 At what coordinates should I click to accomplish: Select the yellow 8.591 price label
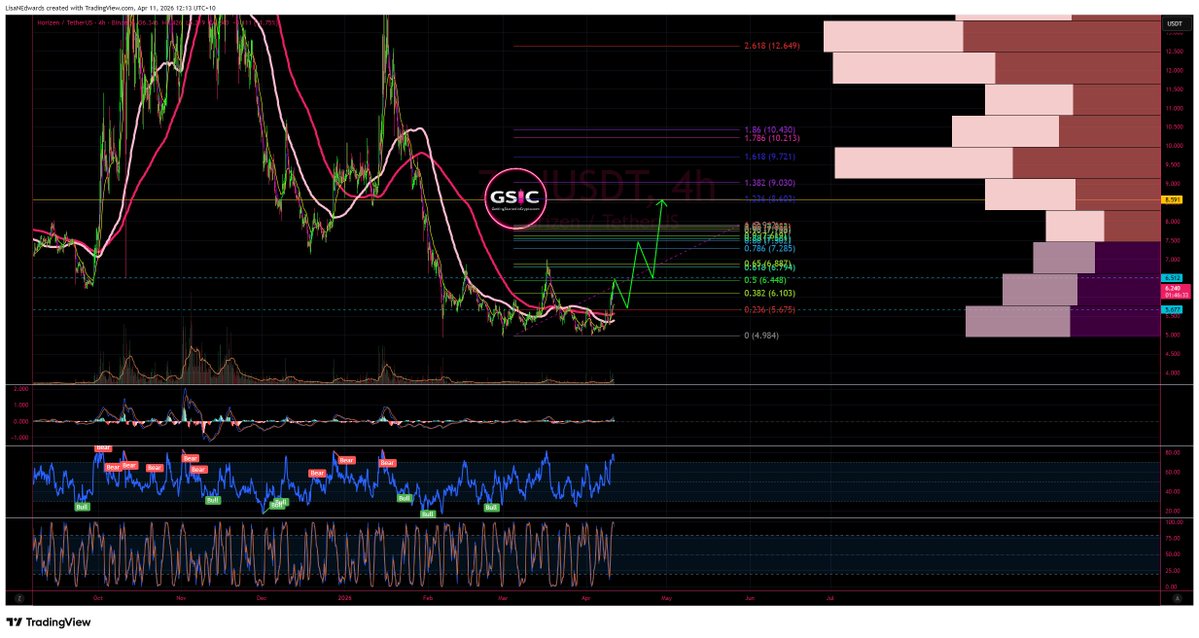point(1172,200)
